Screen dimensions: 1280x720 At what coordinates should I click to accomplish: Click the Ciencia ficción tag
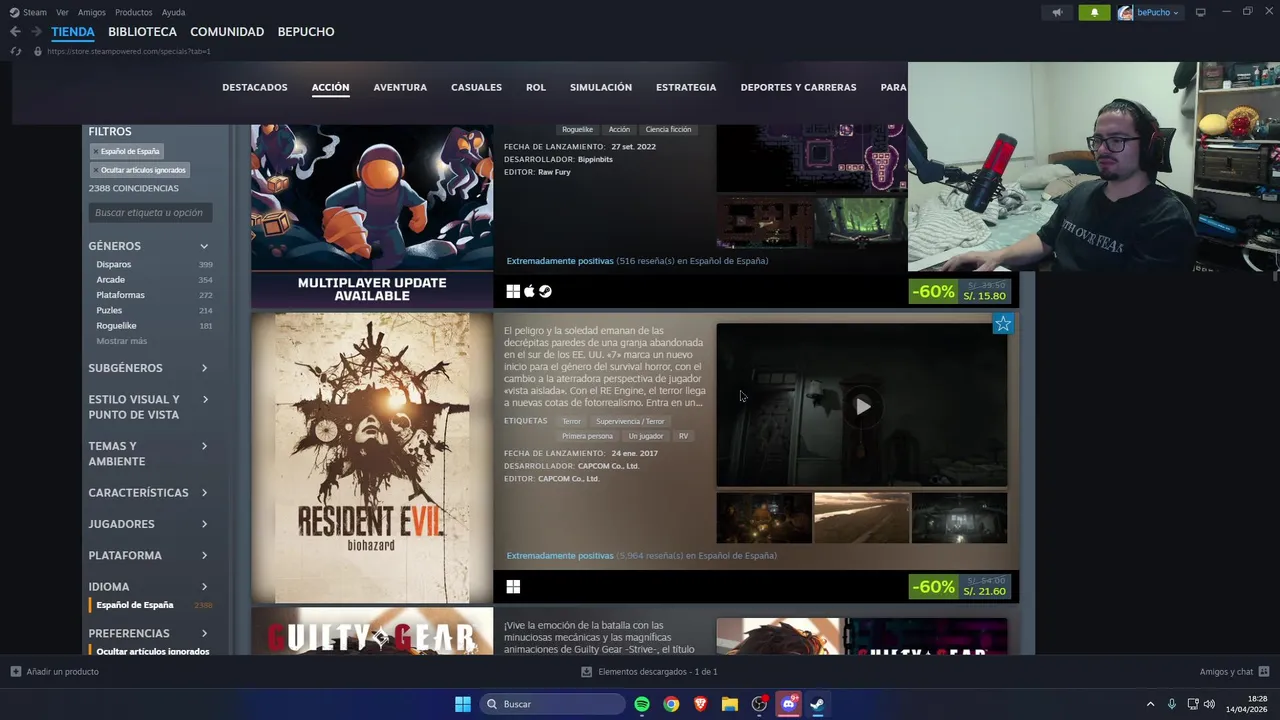[668, 130]
